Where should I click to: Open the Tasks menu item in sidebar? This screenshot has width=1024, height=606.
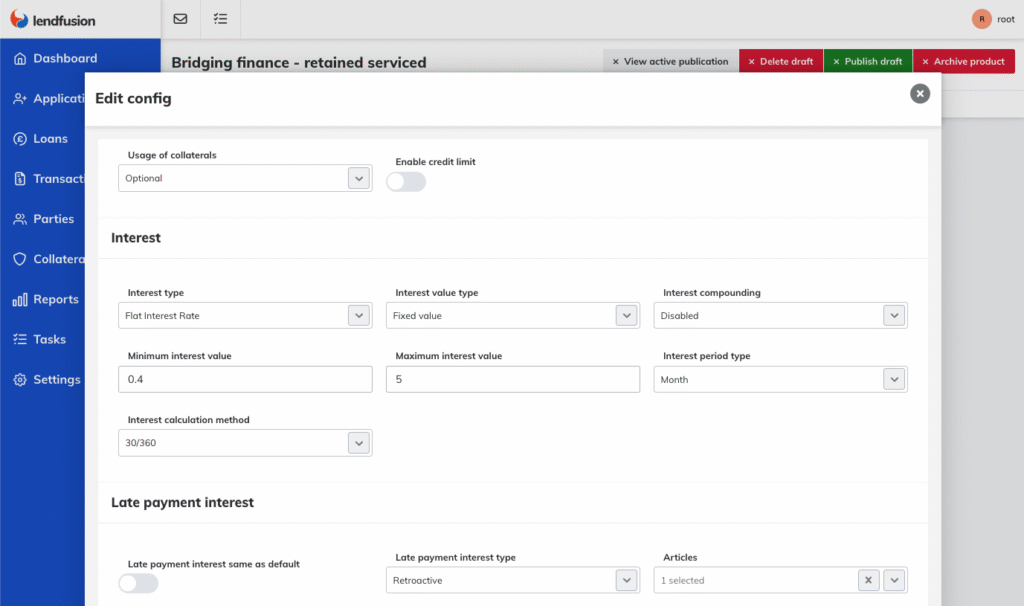pyautogui.click(x=49, y=339)
